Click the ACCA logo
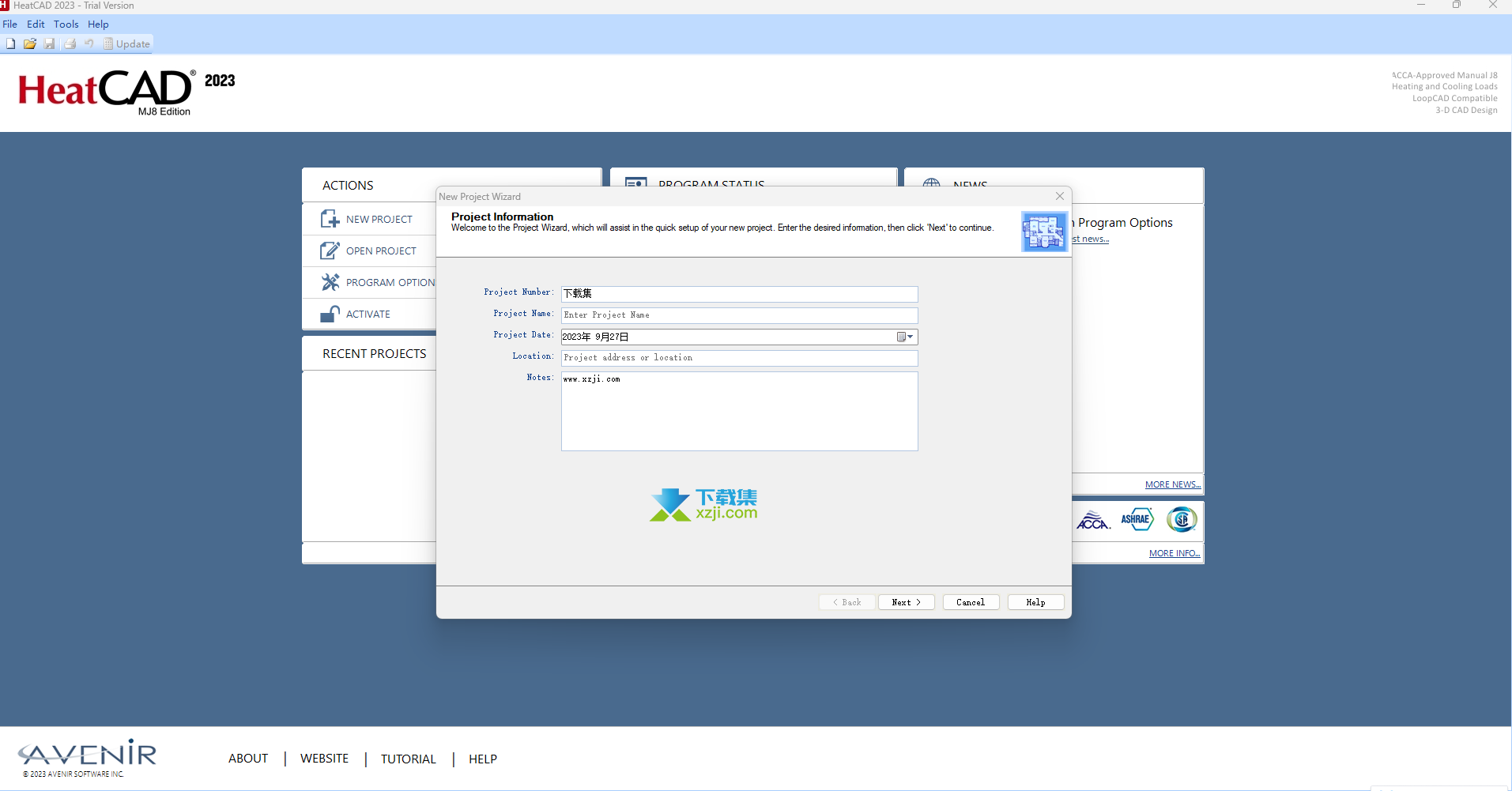Image resolution: width=1512 pixels, height=791 pixels. pos(1094,520)
